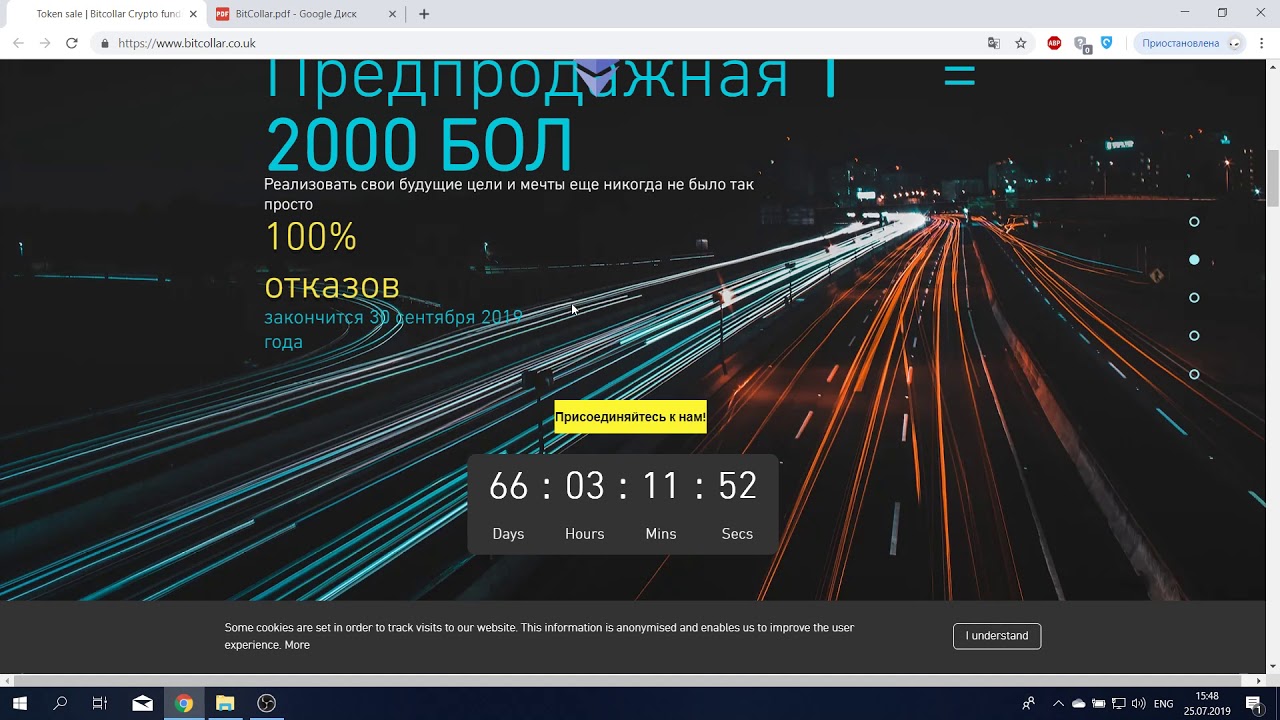Open Windows taskbar search
The image size is (1280, 720).
pos(60,703)
